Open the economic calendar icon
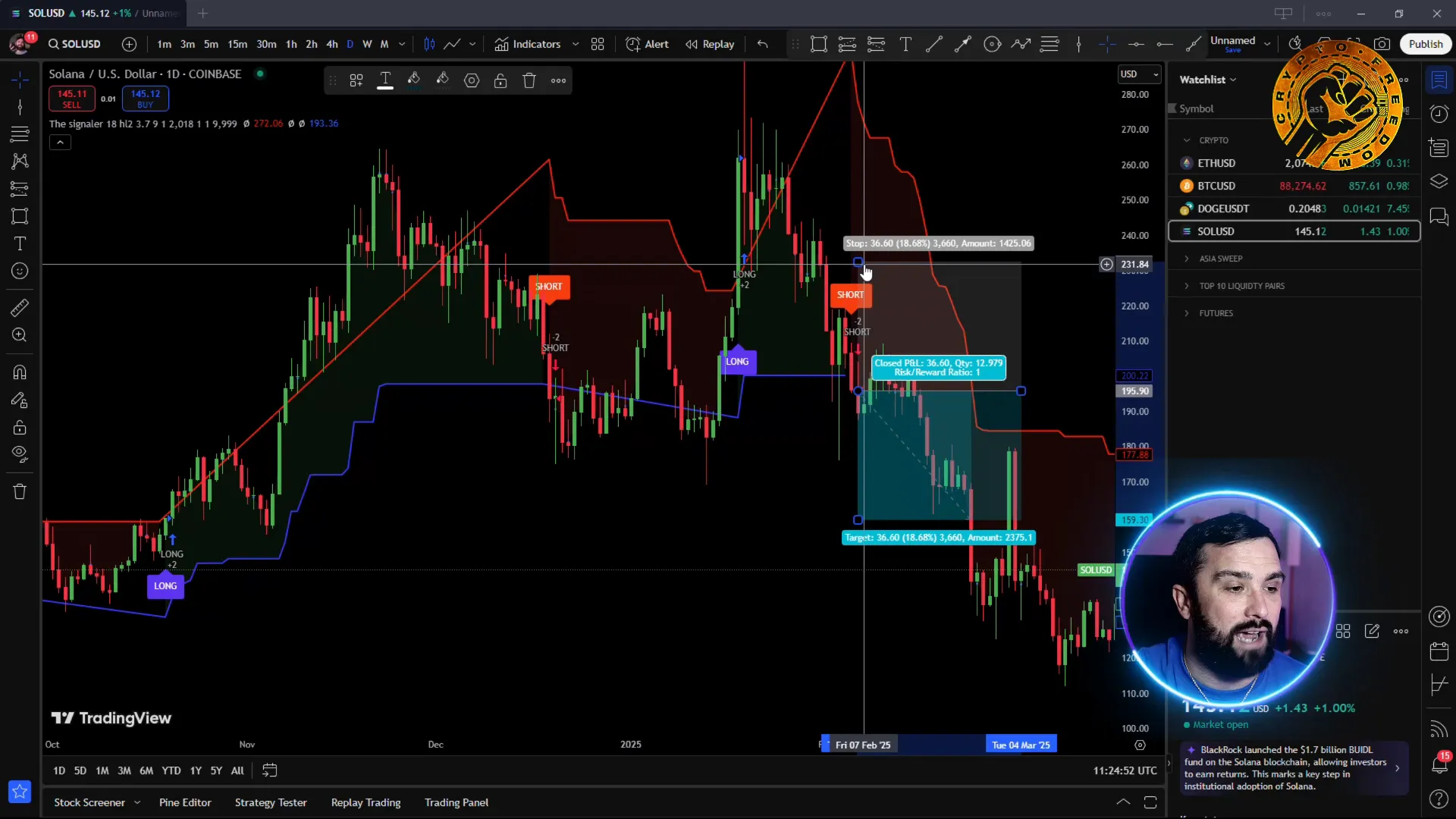 (x=1439, y=651)
